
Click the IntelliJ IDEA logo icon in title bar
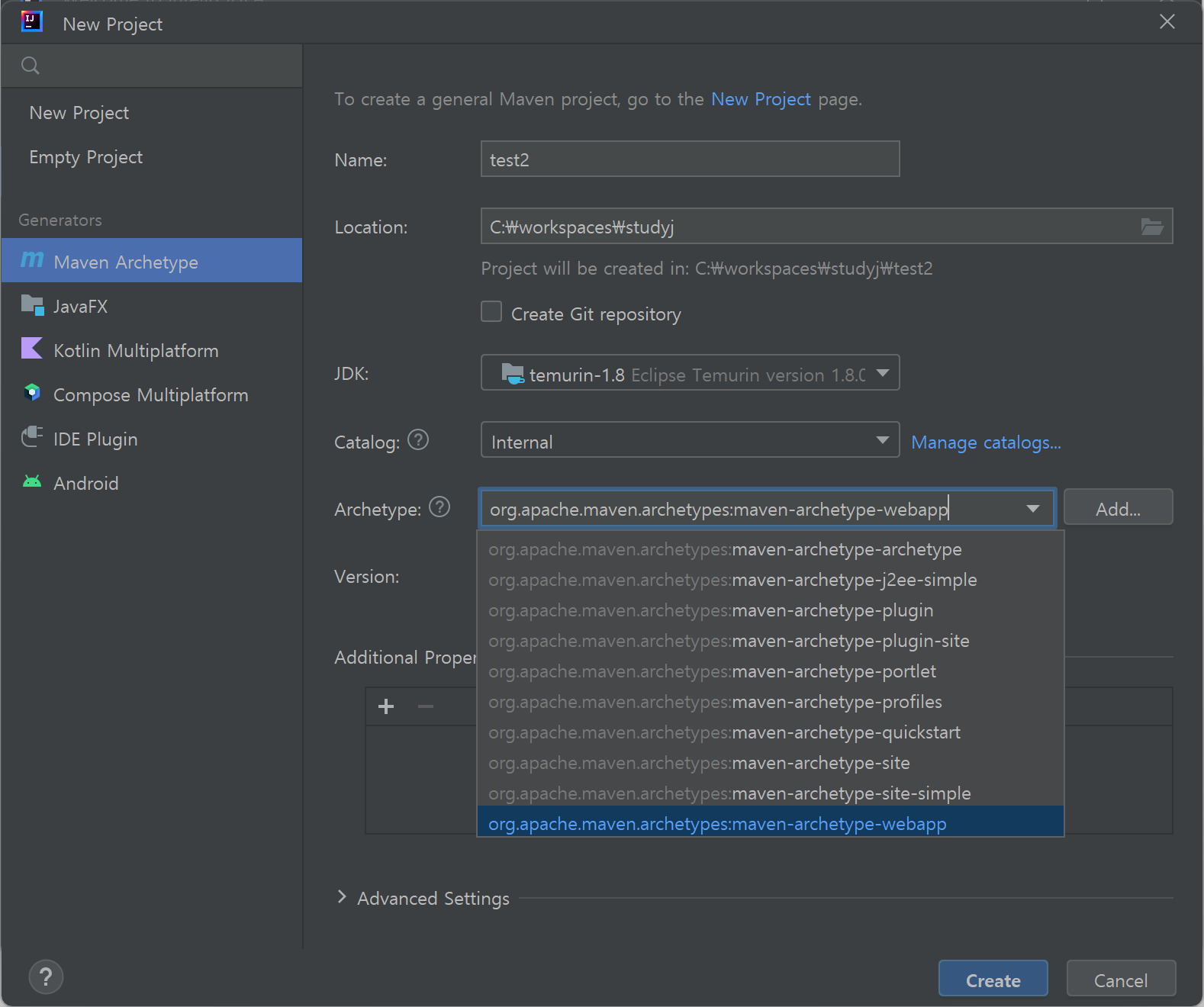pyautogui.click(x=31, y=21)
